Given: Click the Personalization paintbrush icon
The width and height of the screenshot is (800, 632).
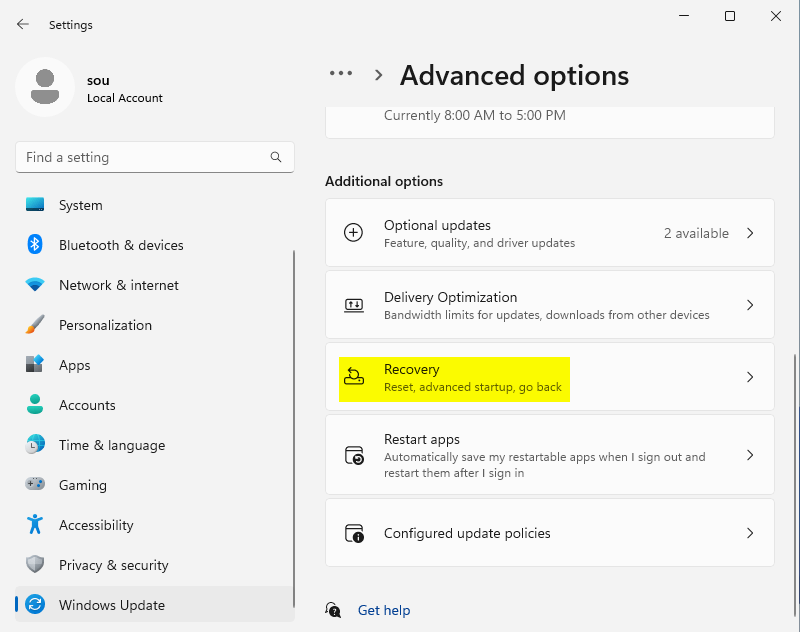Looking at the screenshot, I should tap(35, 324).
